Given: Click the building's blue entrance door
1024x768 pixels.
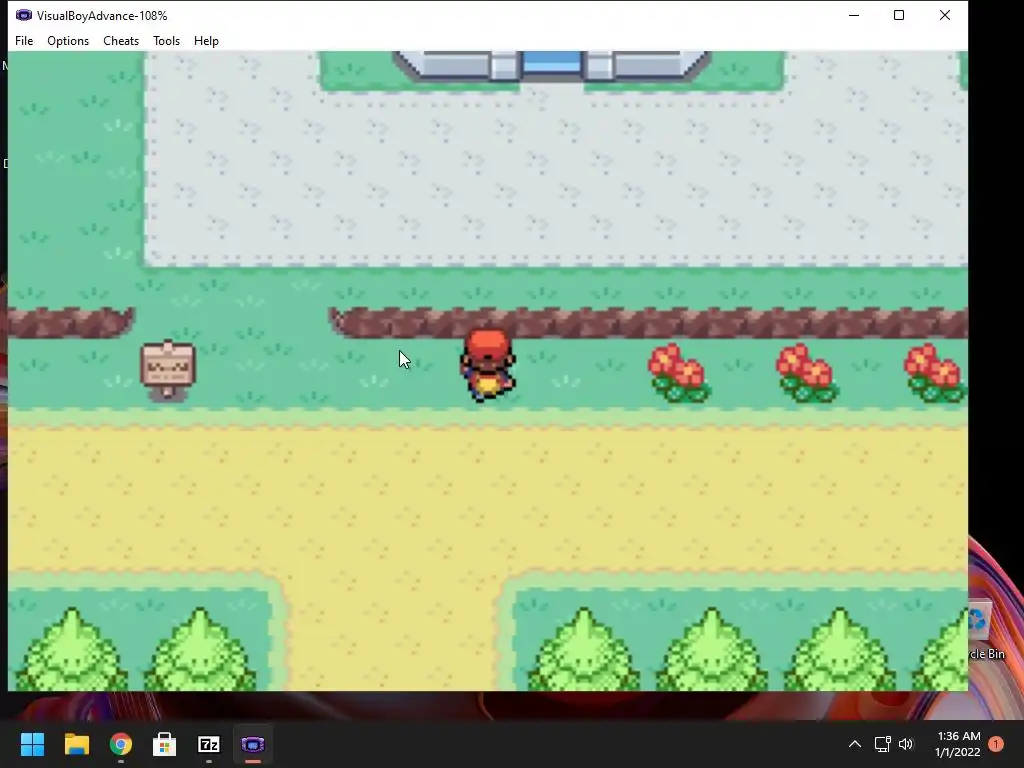Looking at the screenshot, I should pyautogui.click(x=552, y=63).
